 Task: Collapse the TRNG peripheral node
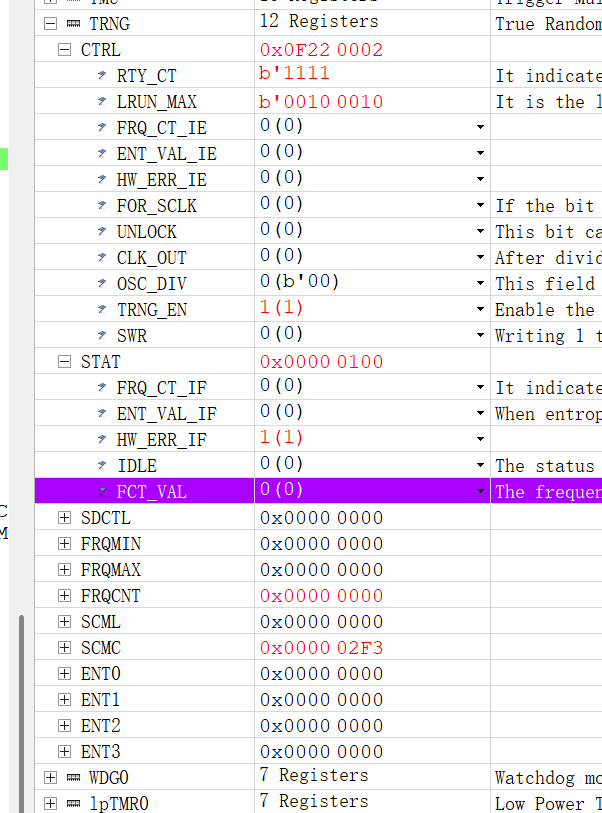point(50,24)
